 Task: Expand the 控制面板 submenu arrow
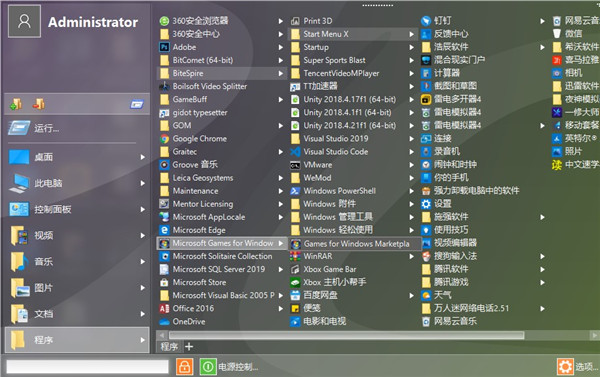click(x=142, y=209)
